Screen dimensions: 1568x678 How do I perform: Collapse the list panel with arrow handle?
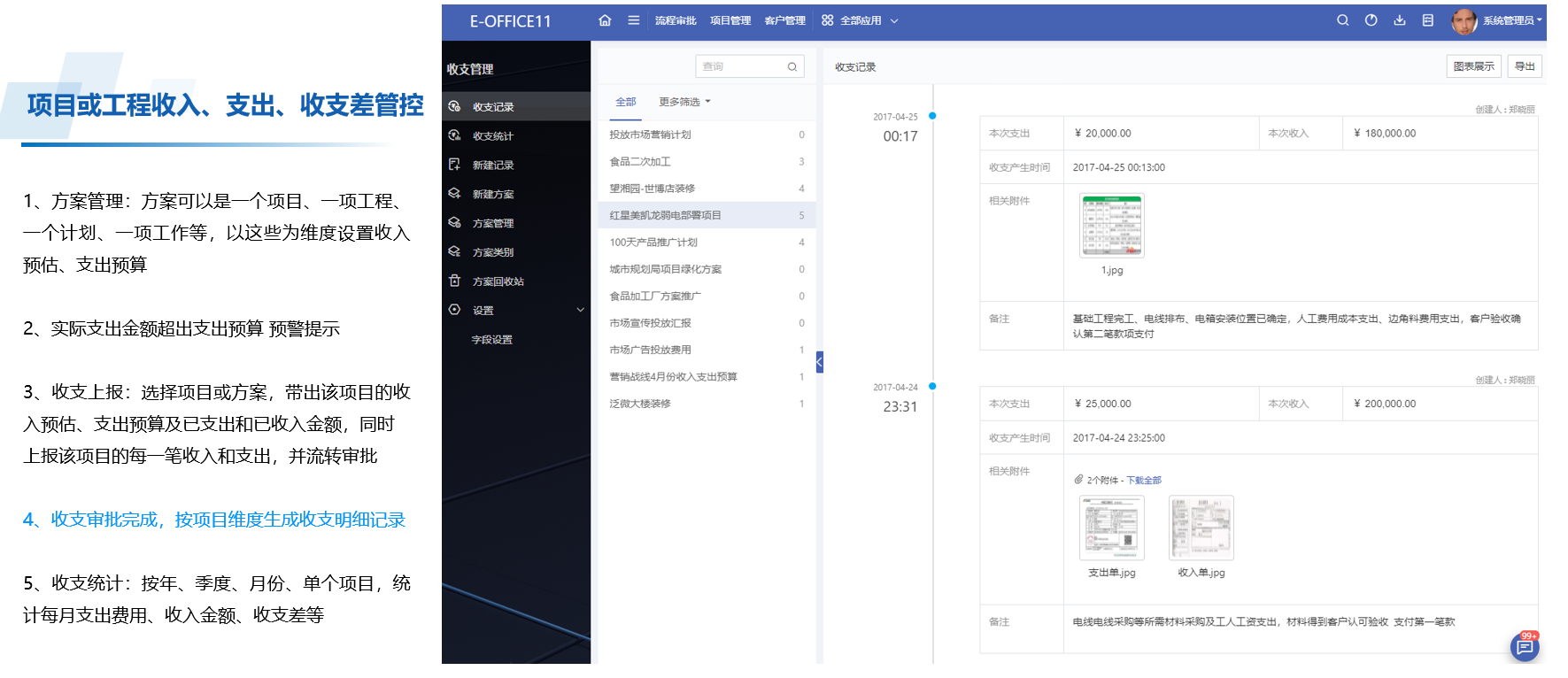coord(820,362)
